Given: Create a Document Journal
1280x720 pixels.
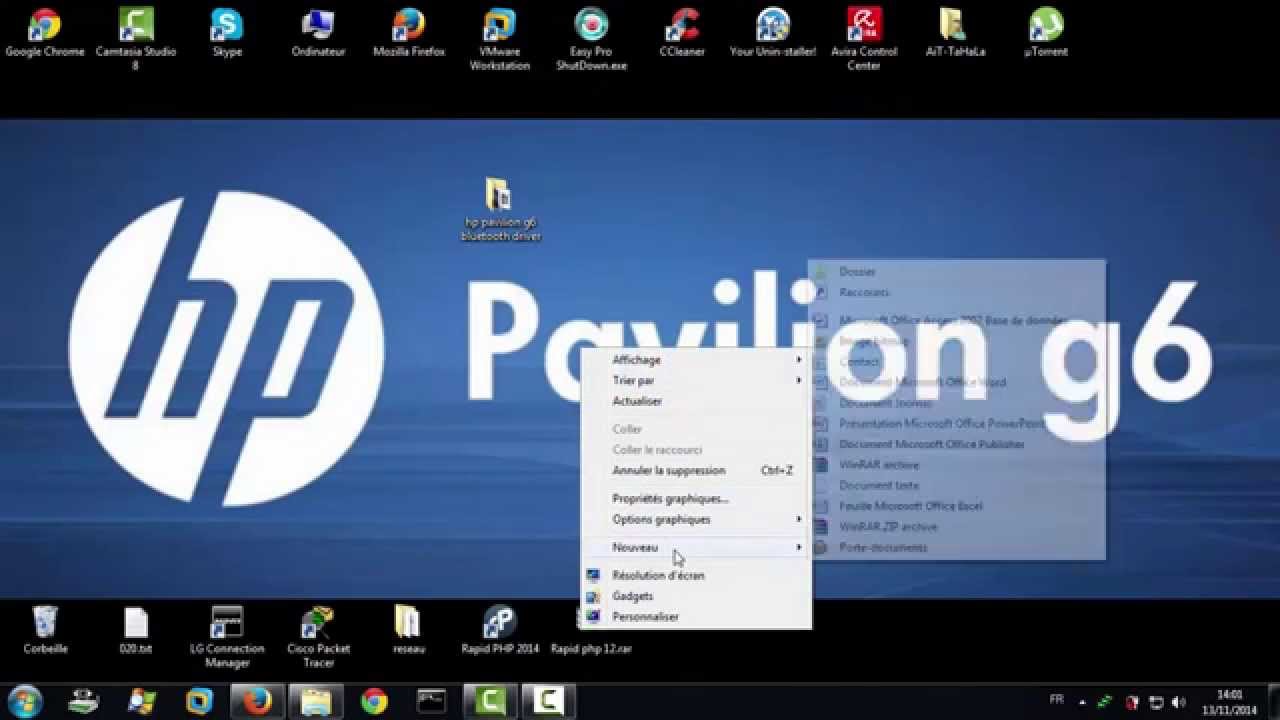Looking at the screenshot, I should coord(957,403).
